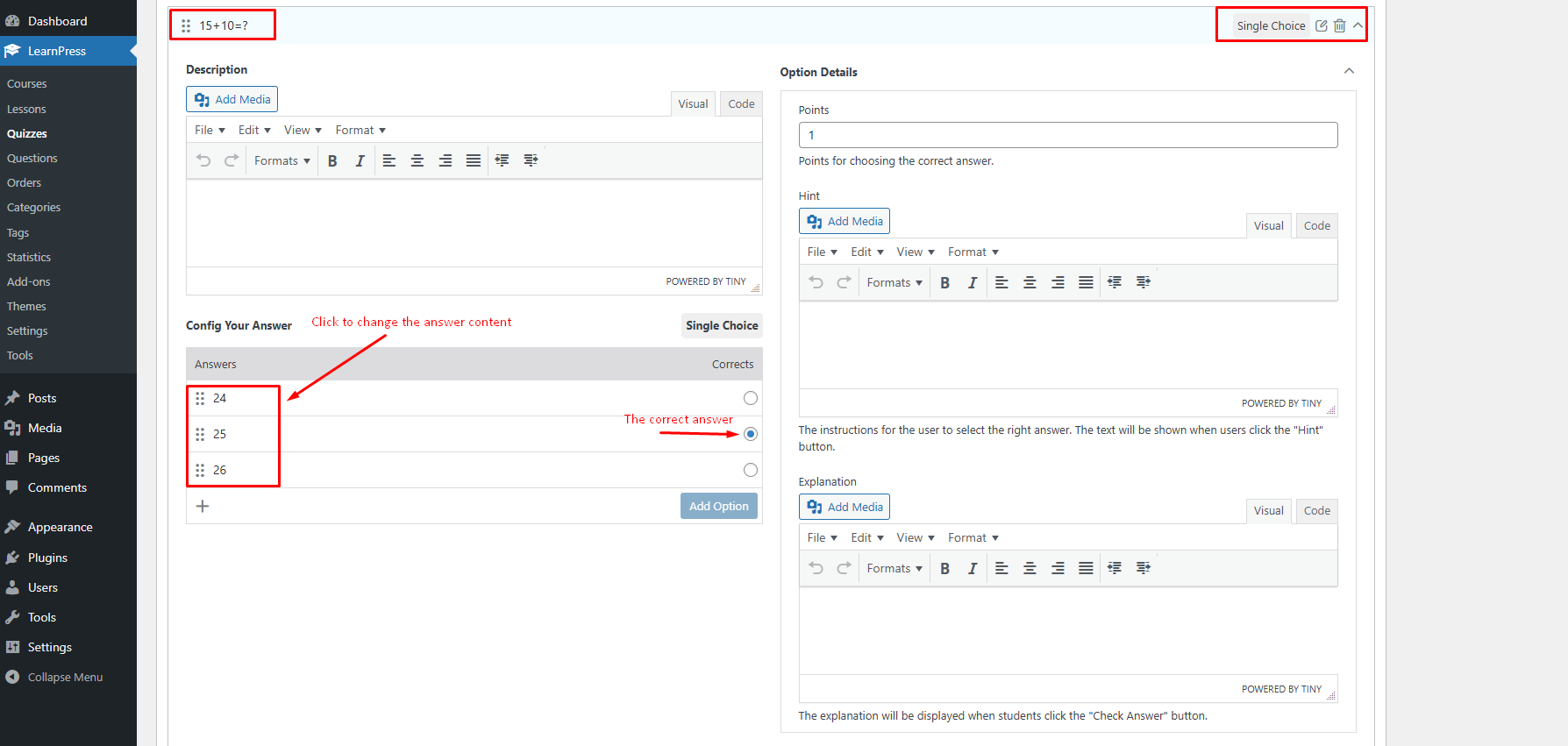Click Add Media above the Explanation editor
Image resolution: width=1568 pixels, height=746 pixels.
point(845,507)
